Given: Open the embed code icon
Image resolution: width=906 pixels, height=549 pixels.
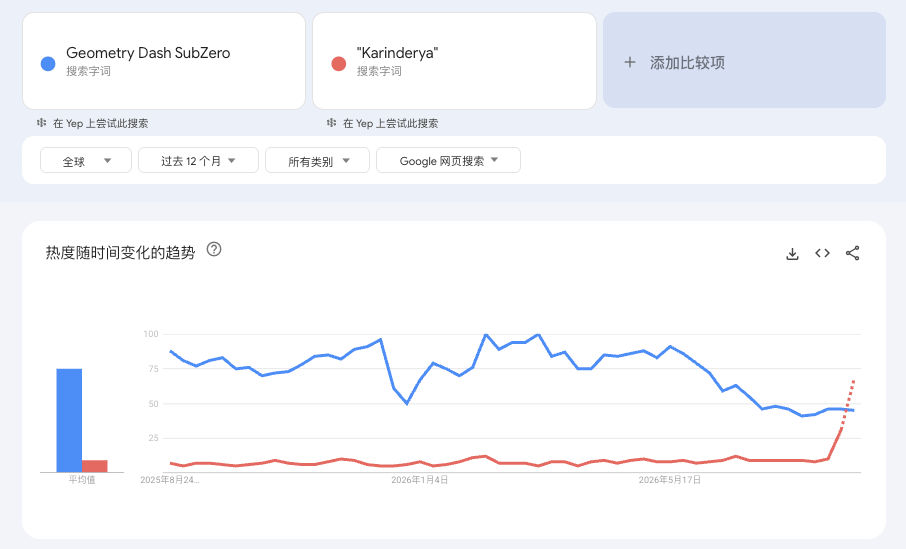Looking at the screenshot, I should pos(822,253).
